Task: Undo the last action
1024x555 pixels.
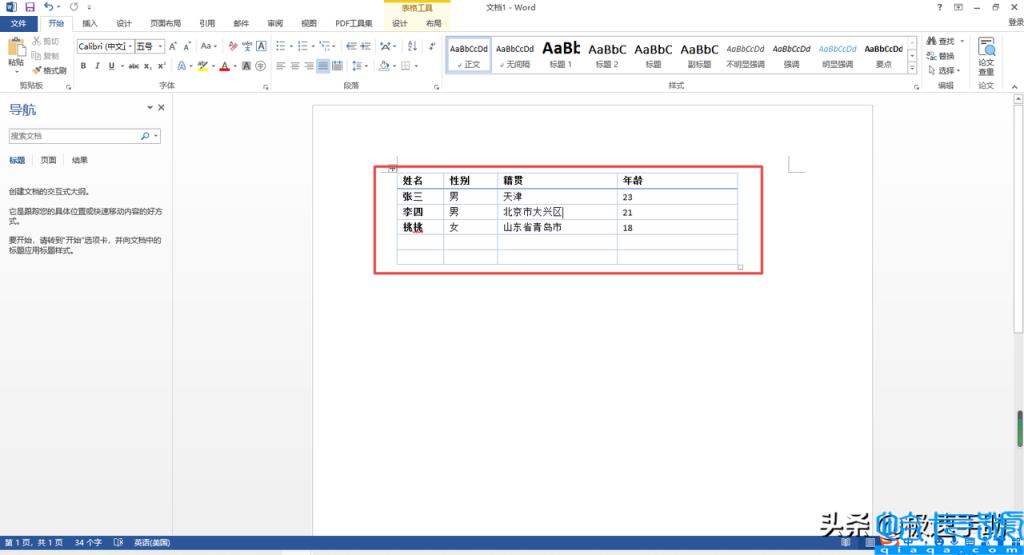Action: 49,7
